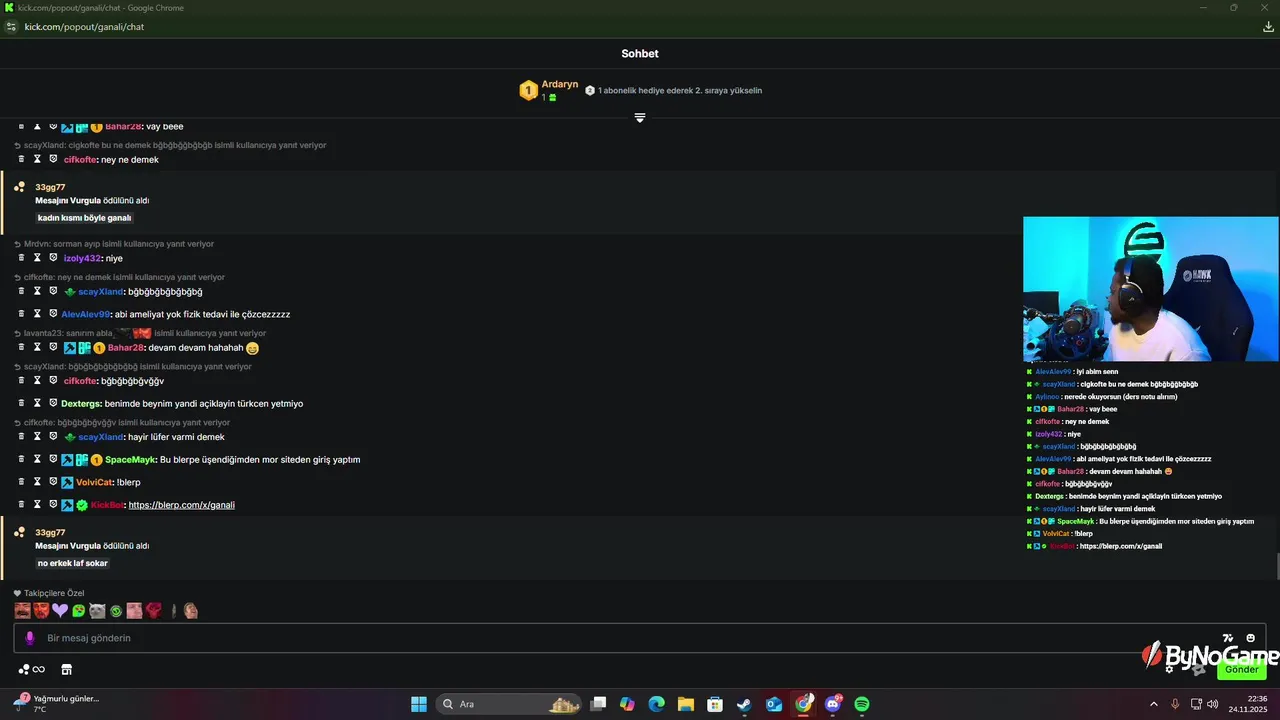Ban AlevAlev99 using the shield icon
Screen dimensions: 1280x720
[x=53, y=313]
